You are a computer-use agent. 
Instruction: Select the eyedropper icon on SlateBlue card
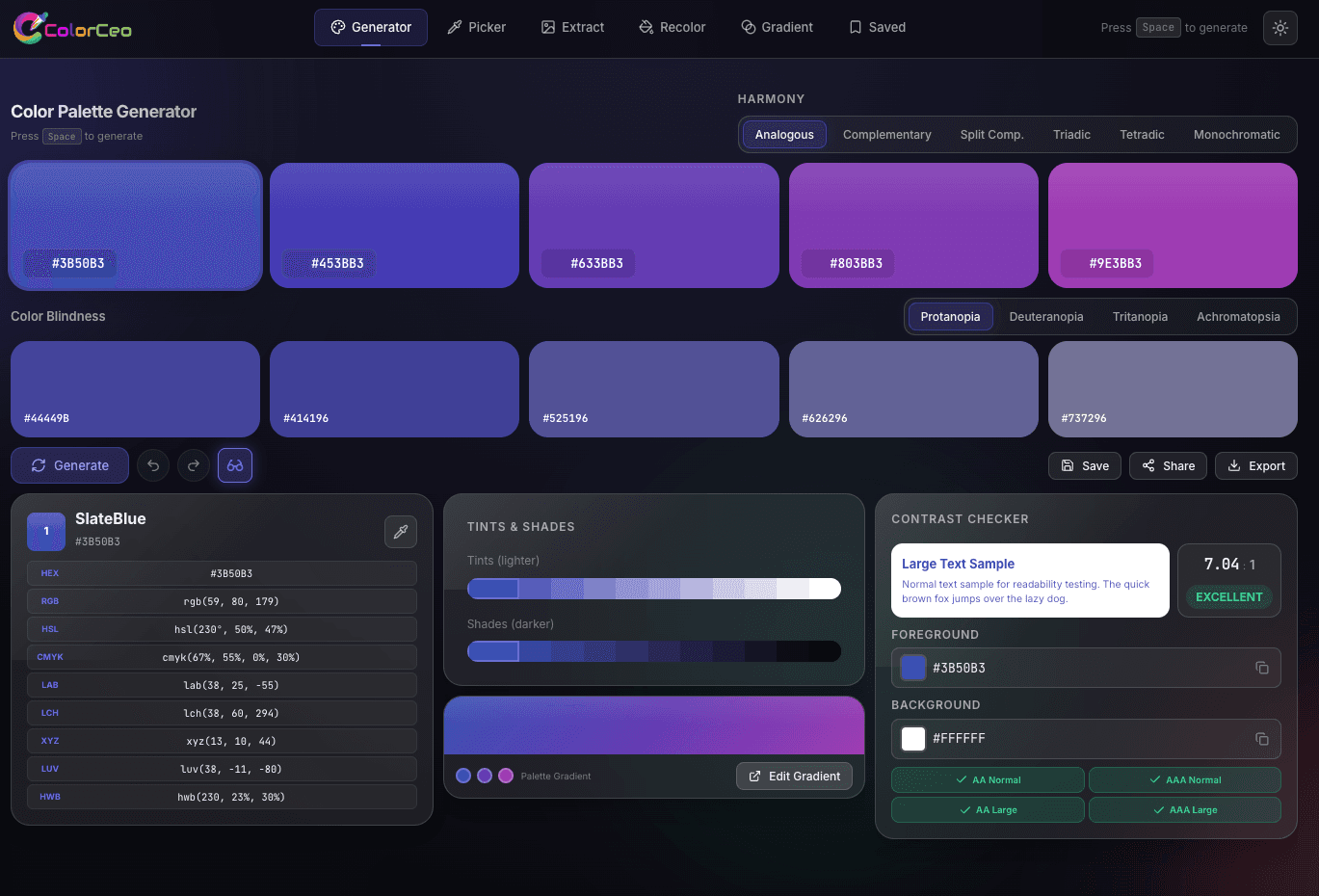click(401, 531)
